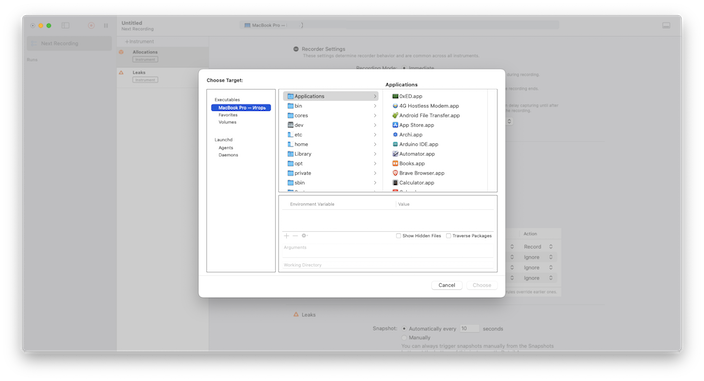Click the Working Directory input field
Viewport: 704px width, 381px height.
[388, 265]
